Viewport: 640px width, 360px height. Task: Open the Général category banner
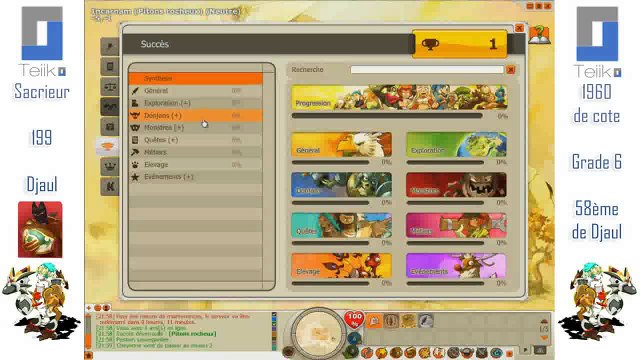(342, 144)
